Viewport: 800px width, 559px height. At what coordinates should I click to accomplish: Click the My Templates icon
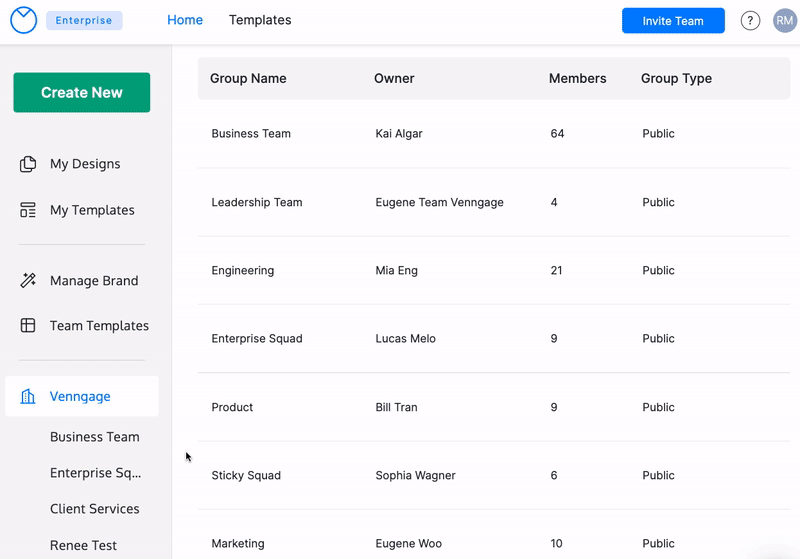click(28, 210)
